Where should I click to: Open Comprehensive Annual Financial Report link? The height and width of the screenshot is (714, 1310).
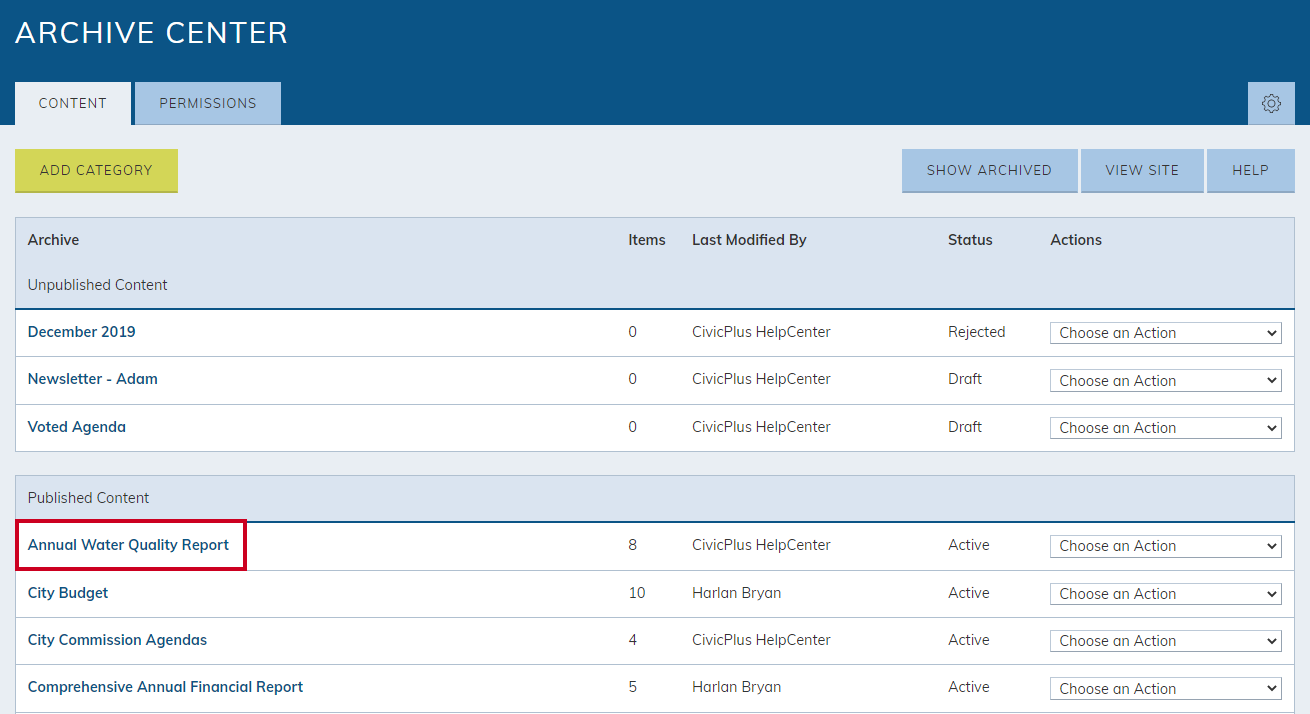pyautogui.click(x=166, y=687)
